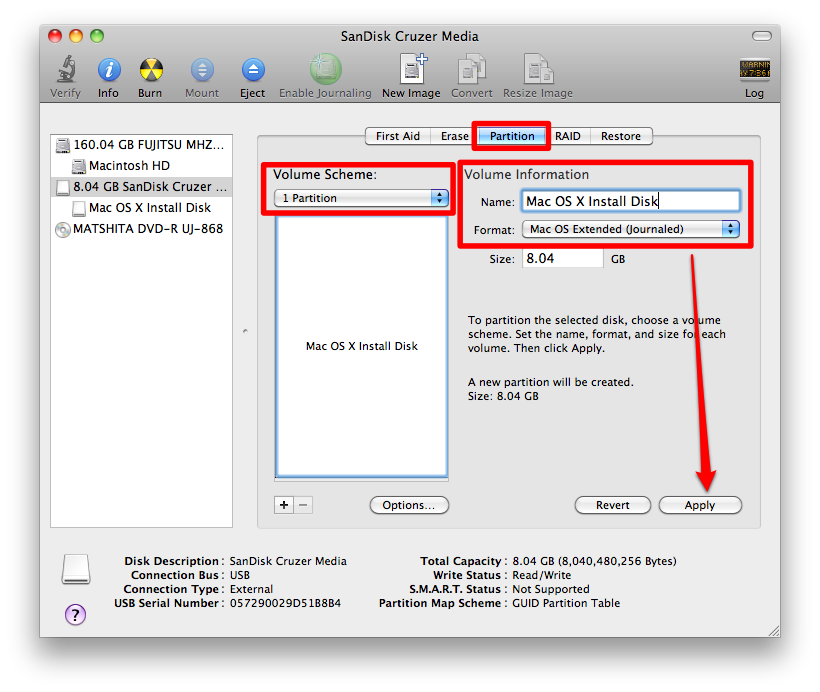Open the Format dropdown menu
This screenshot has height=692, width=820.
[x=630, y=229]
